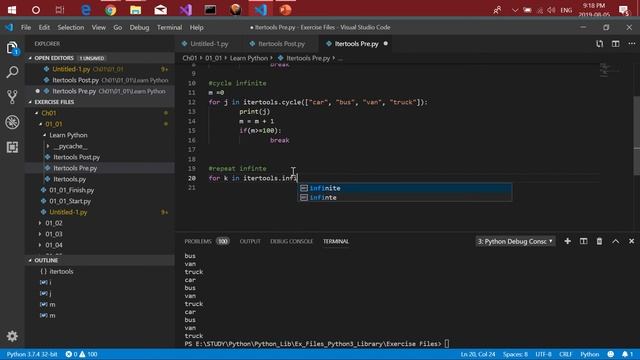Open the Extensions view

pos(12,147)
